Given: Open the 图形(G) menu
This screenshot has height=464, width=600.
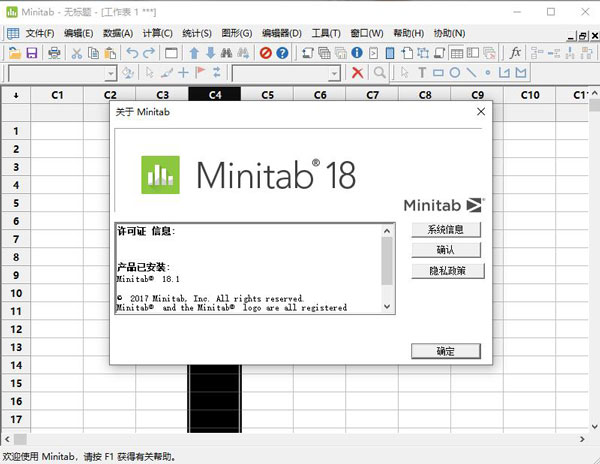Looking at the screenshot, I should coord(236,34).
